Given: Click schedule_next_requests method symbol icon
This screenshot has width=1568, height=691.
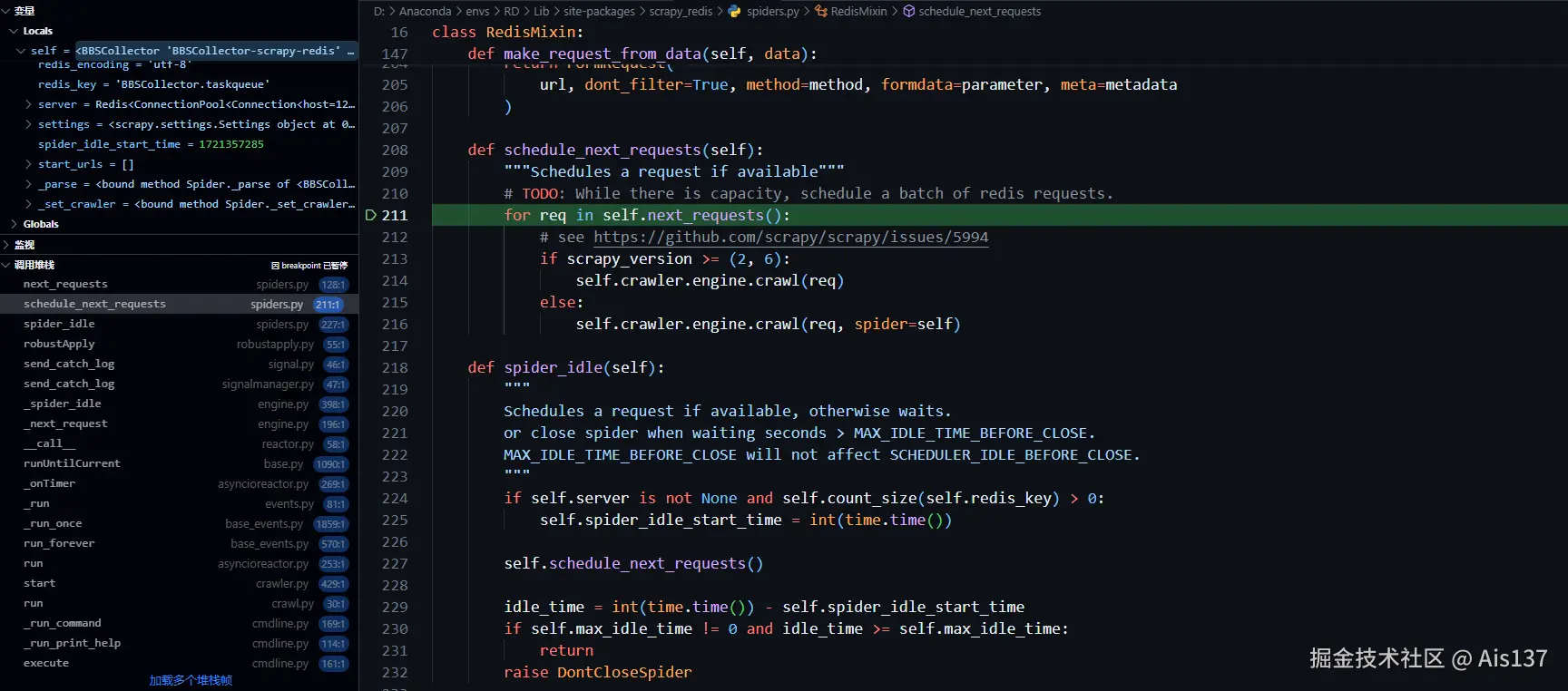Looking at the screenshot, I should [908, 11].
